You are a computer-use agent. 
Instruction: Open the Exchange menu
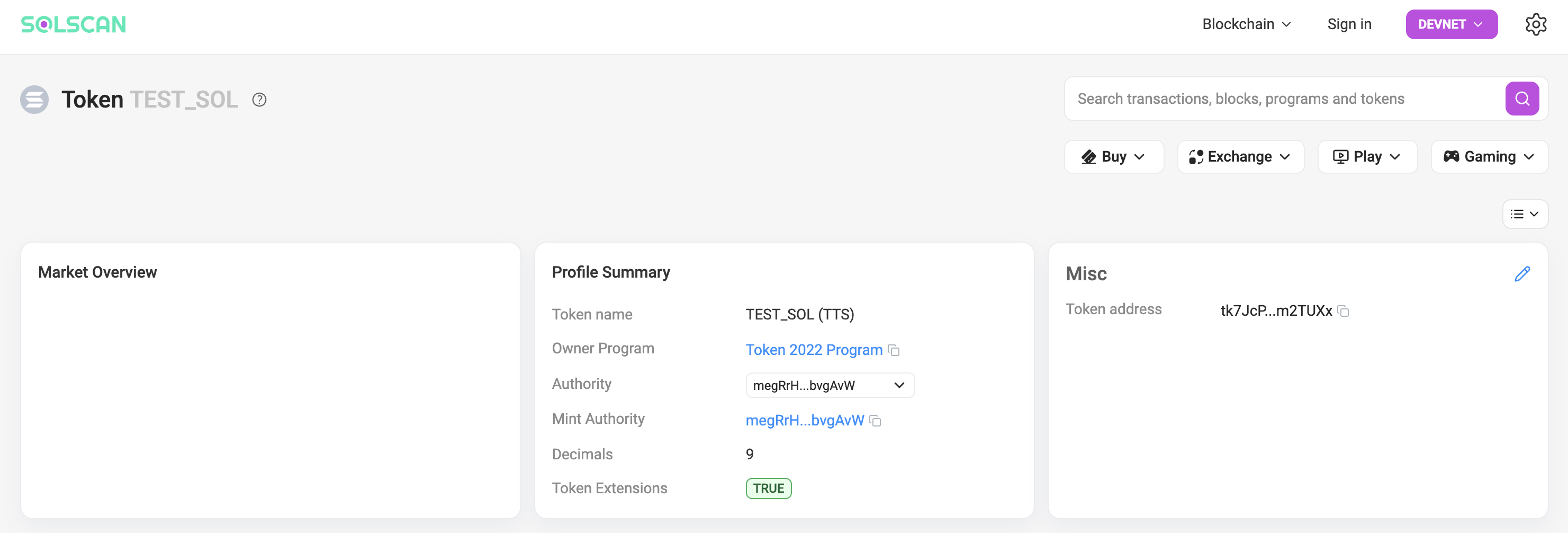1240,157
